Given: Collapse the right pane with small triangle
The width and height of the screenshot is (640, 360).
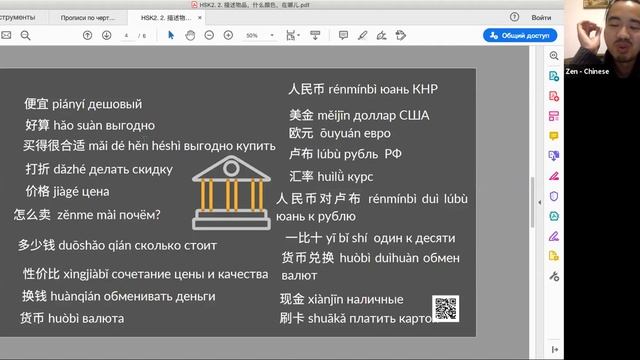Looking at the screenshot, I should coord(540,202).
